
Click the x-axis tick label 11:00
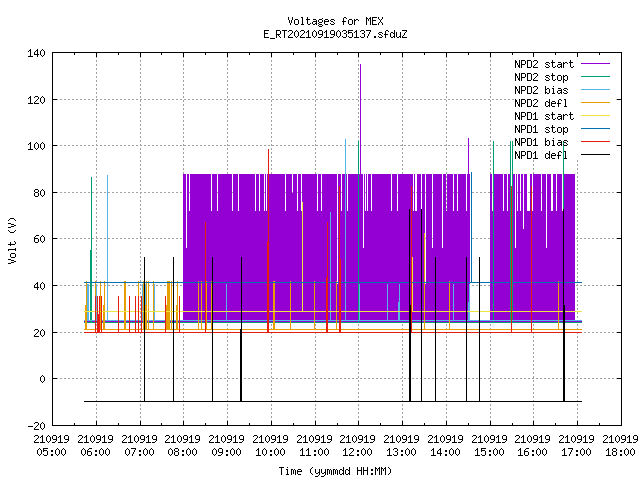(314, 452)
